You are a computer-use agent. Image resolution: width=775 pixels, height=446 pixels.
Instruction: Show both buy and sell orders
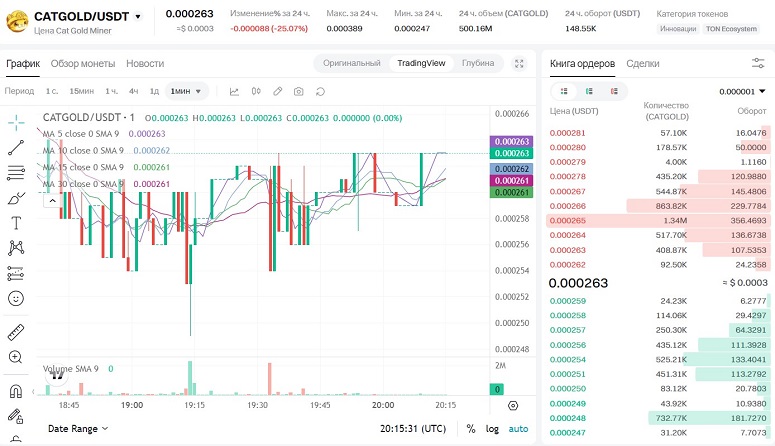(x=564, y=91)
